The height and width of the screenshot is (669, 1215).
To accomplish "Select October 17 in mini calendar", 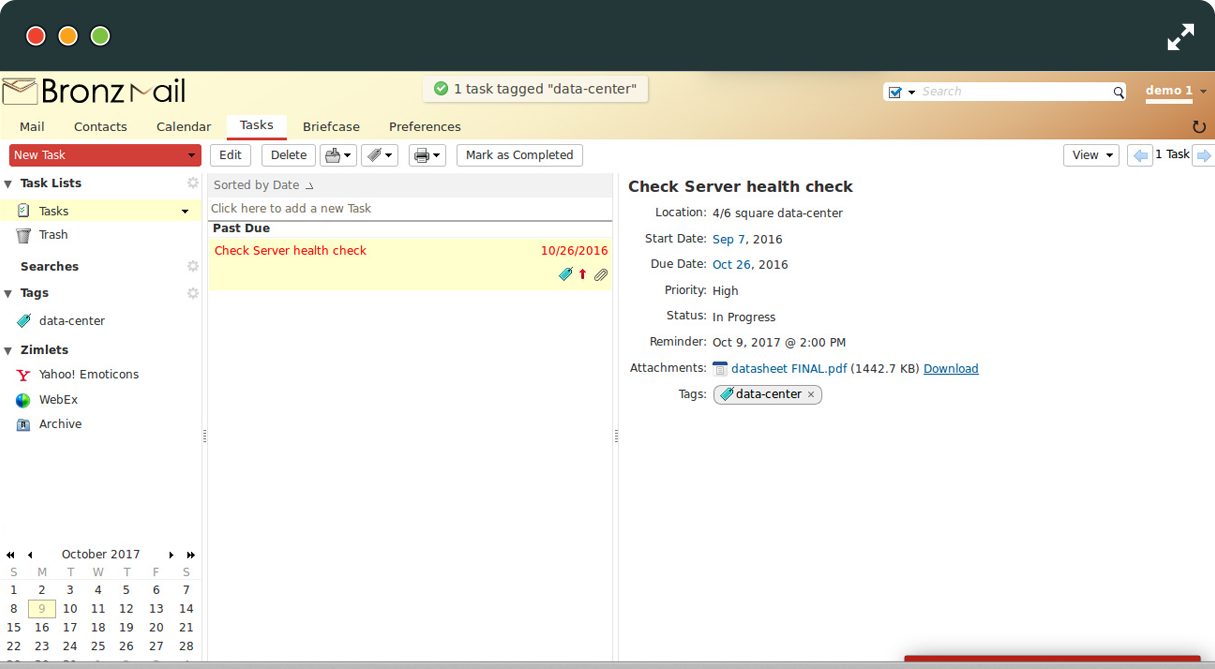I will tap(70, 628).
